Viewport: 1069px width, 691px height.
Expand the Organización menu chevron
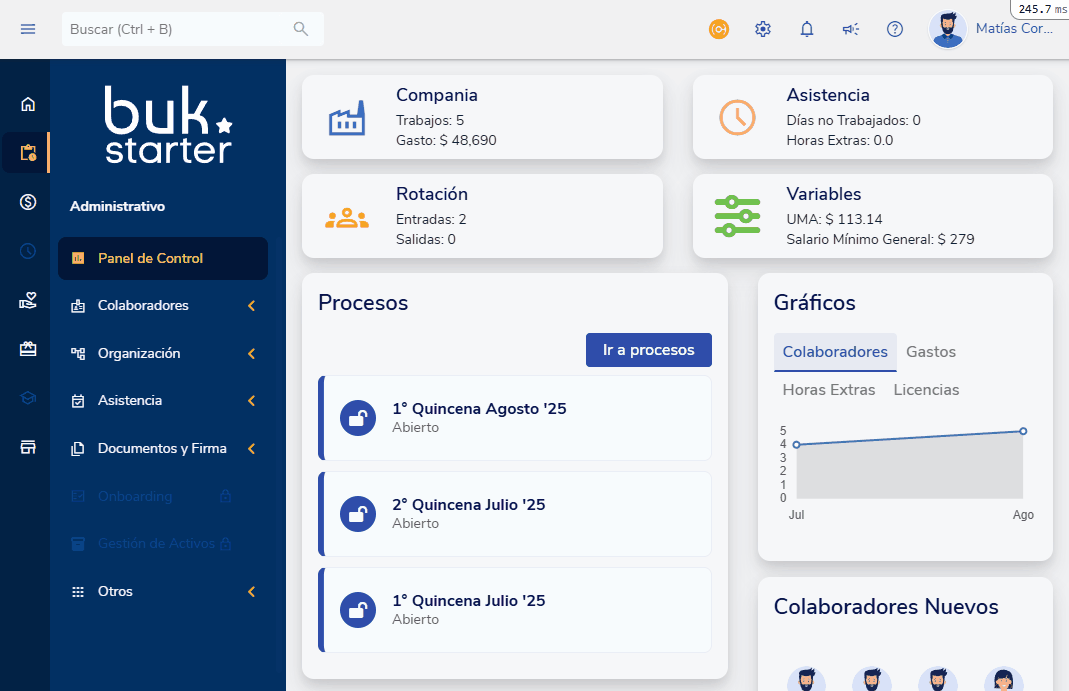click(252, 354)
